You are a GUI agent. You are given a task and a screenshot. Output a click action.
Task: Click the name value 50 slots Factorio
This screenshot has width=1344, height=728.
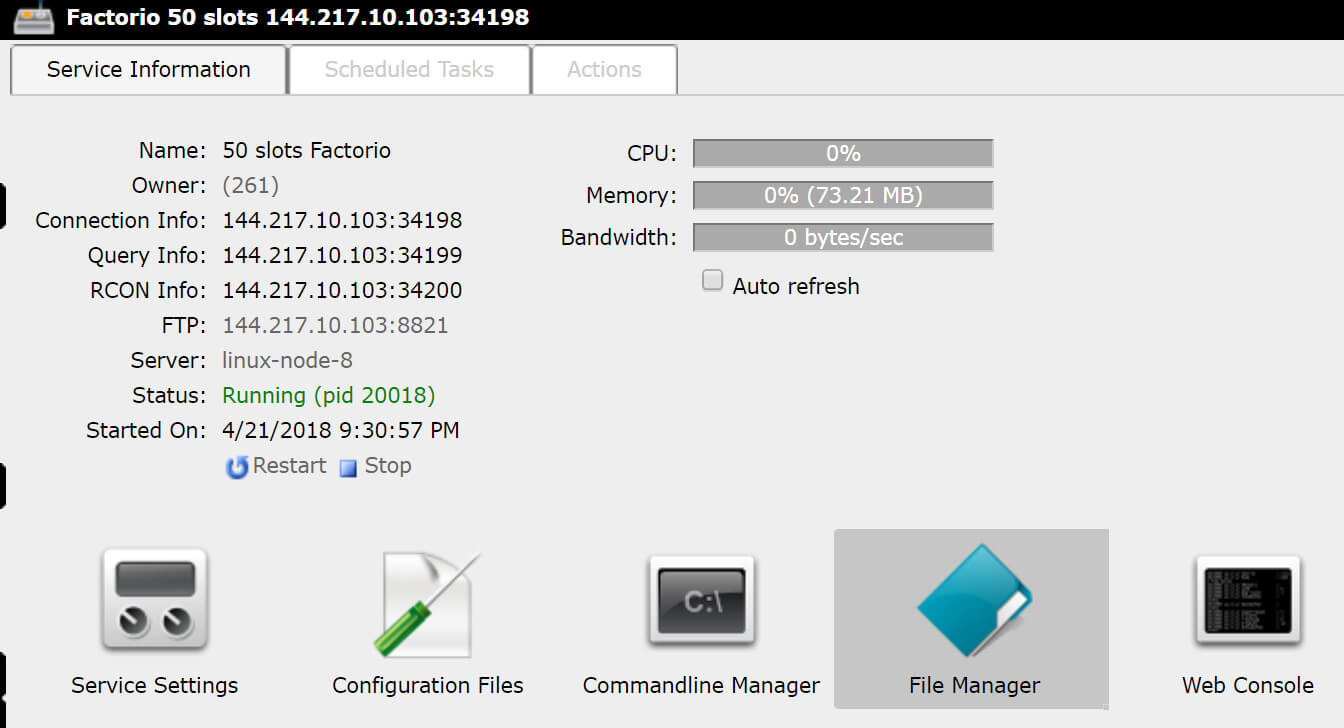tap(306, 151)
